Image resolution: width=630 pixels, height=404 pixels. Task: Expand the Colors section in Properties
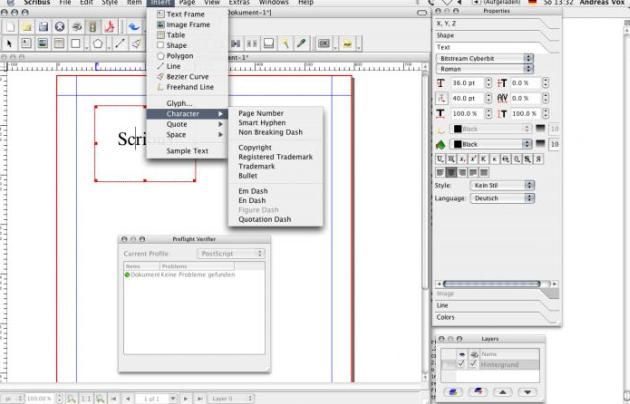(x=445, y=317)
